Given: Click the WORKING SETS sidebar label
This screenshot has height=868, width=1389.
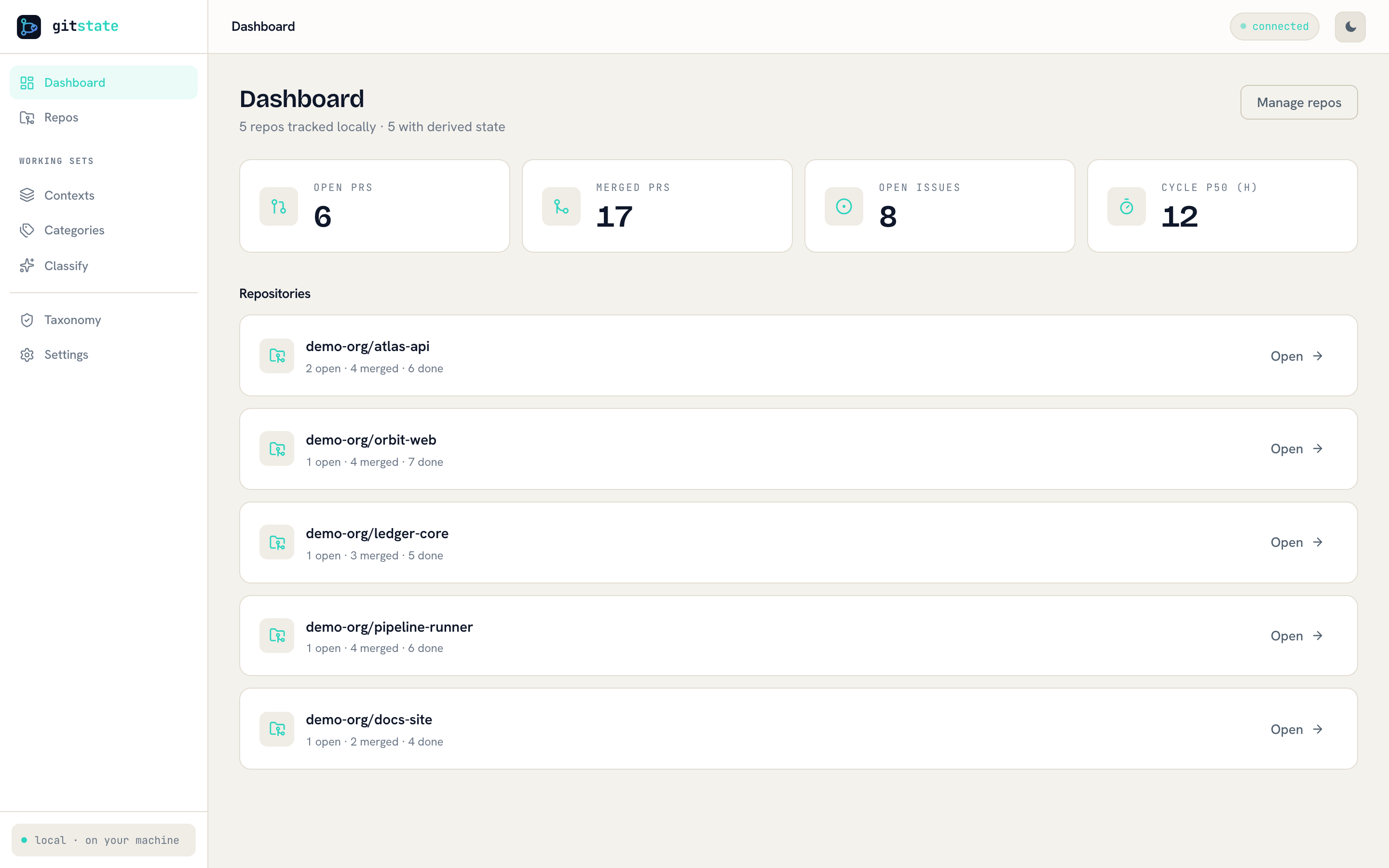Looking at the screenshot, I should coord(56,162).
